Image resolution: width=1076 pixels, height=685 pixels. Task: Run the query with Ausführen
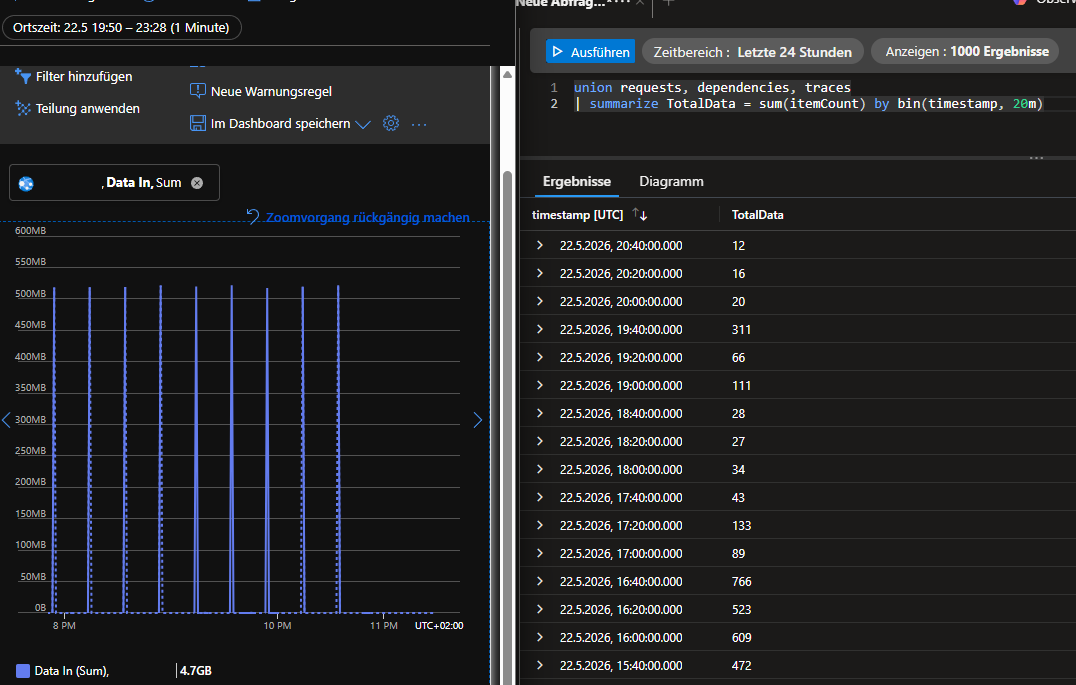coord(590,51)
